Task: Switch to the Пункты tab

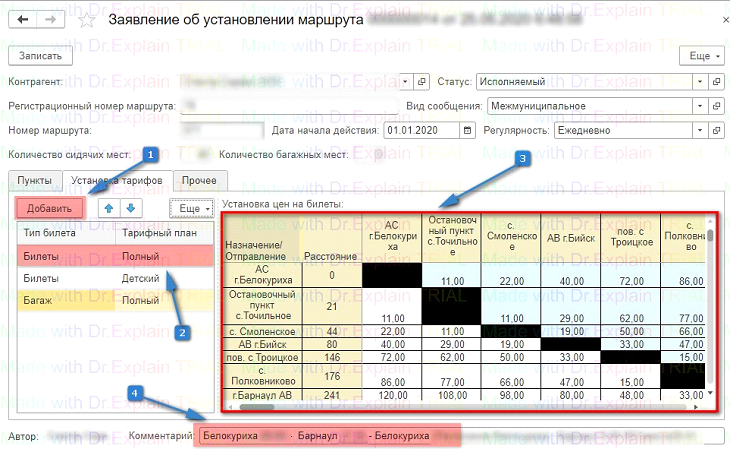Action: pos(35,180)
